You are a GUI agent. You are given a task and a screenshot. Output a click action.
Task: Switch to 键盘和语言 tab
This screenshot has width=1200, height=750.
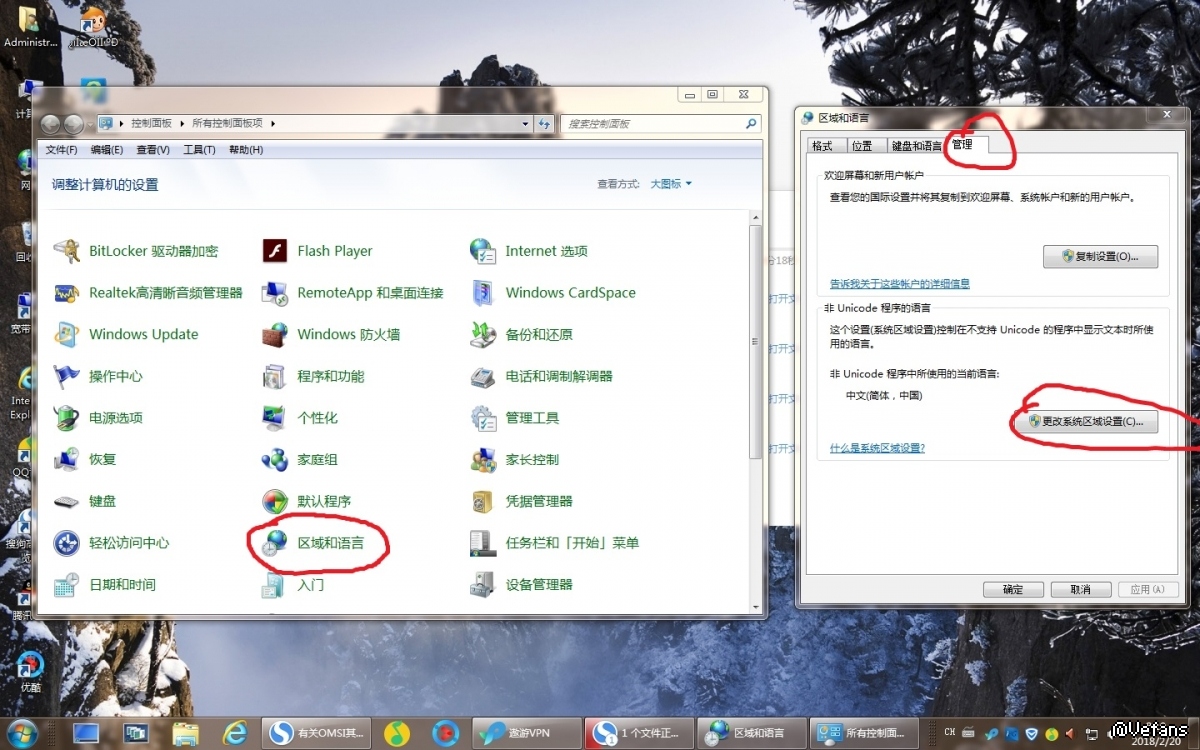tap(916, 146)
